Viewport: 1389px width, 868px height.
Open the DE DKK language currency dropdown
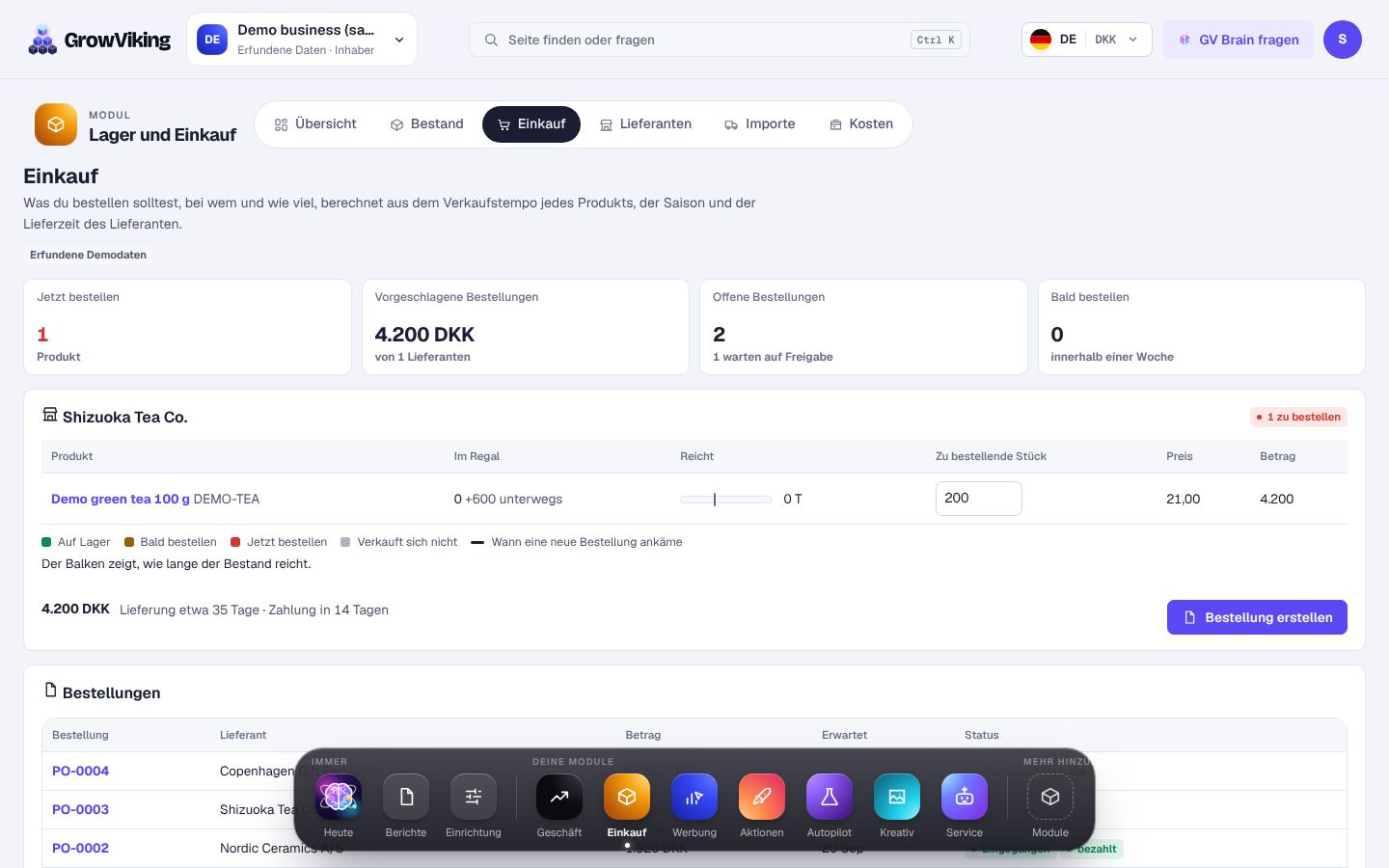[x=1086, y=40]
